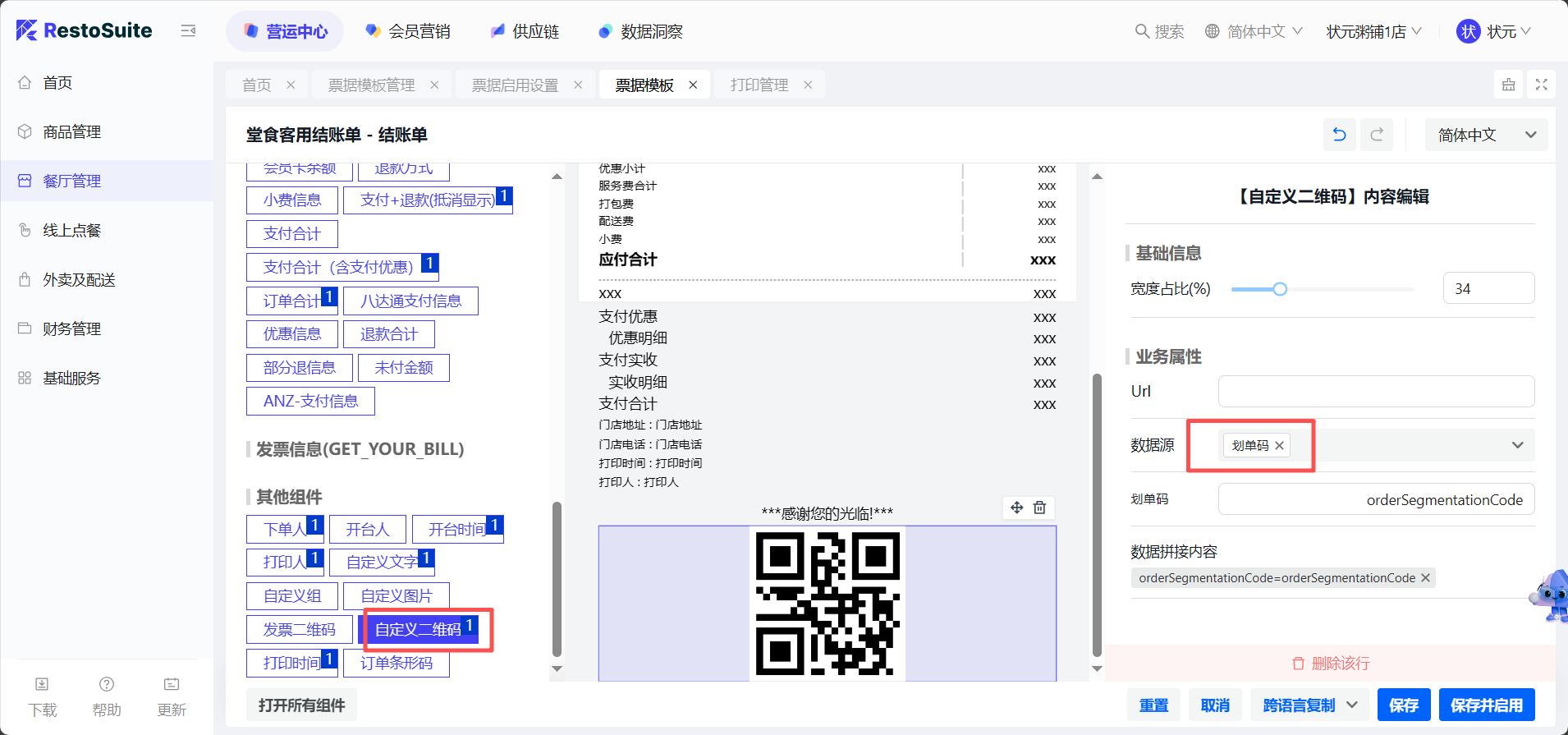Click the print icon beside tabs

click(x=1508, y=85)
